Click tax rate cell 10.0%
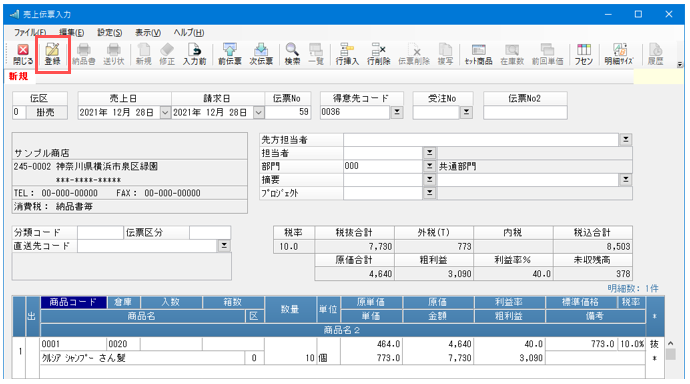 (632, 344)
